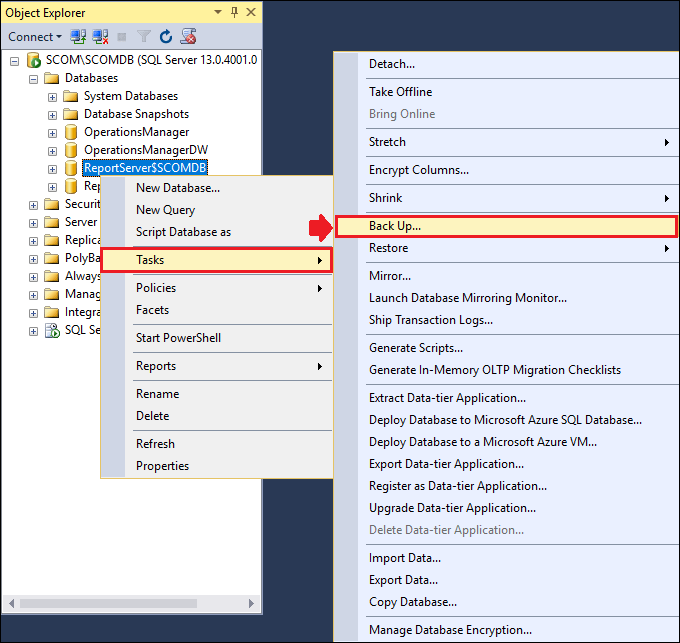The height and width of the screenshot is (643, 680).
Task: Choose Generate Scripts...
Action: [506, 348]
